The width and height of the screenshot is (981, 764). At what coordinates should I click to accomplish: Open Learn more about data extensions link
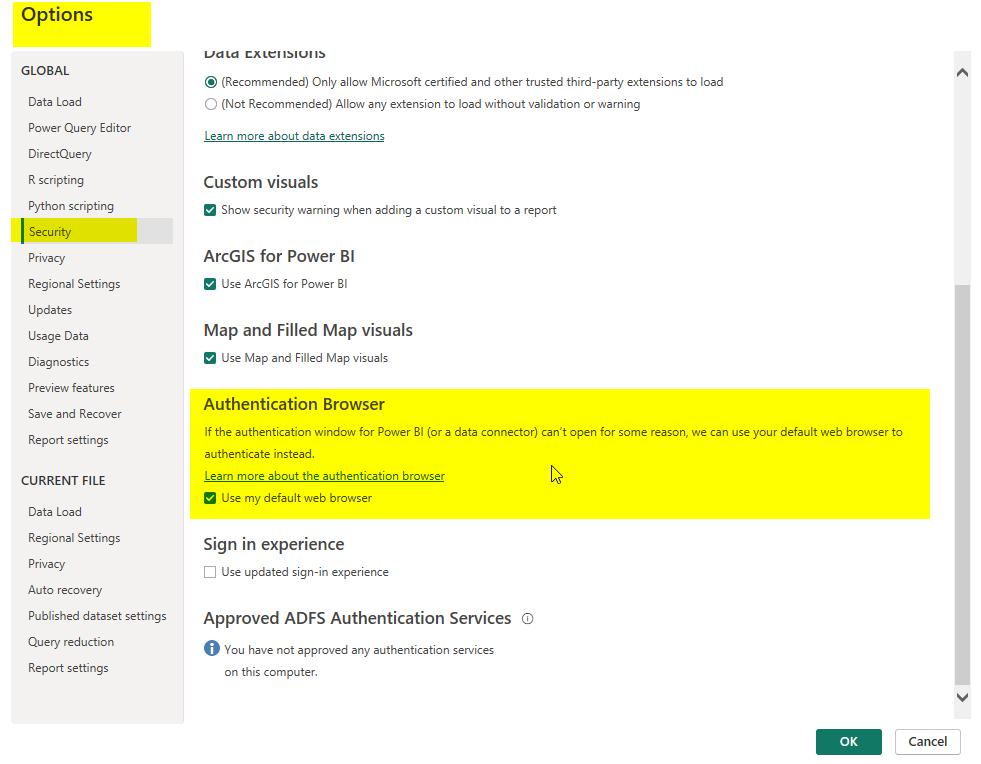294,136
